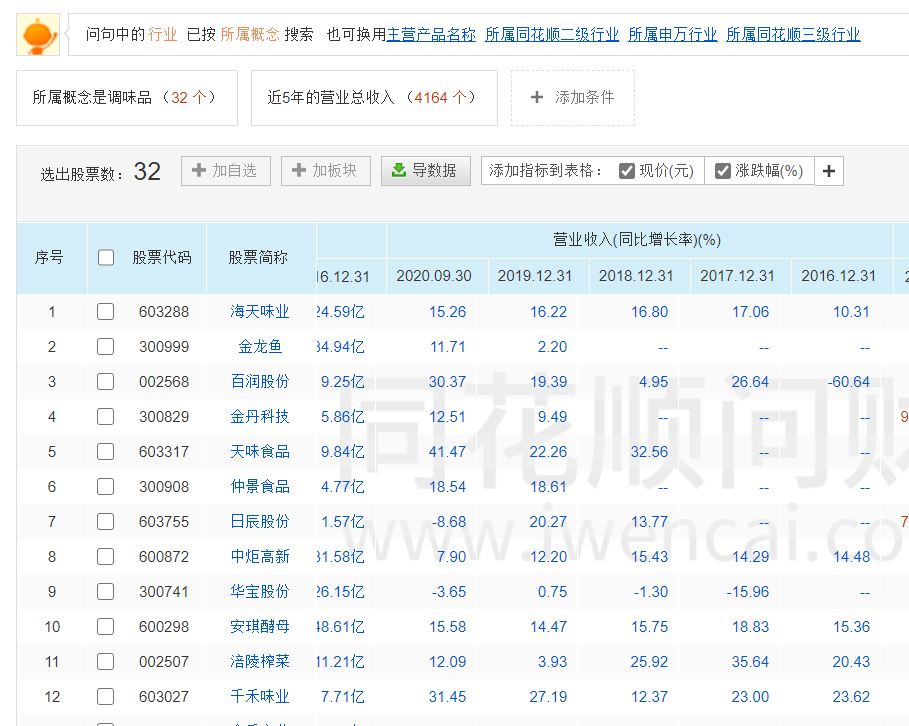909x726 pixels.
Task: Sort by 2018.12.31 column header
Action: (x=636, y=276)
